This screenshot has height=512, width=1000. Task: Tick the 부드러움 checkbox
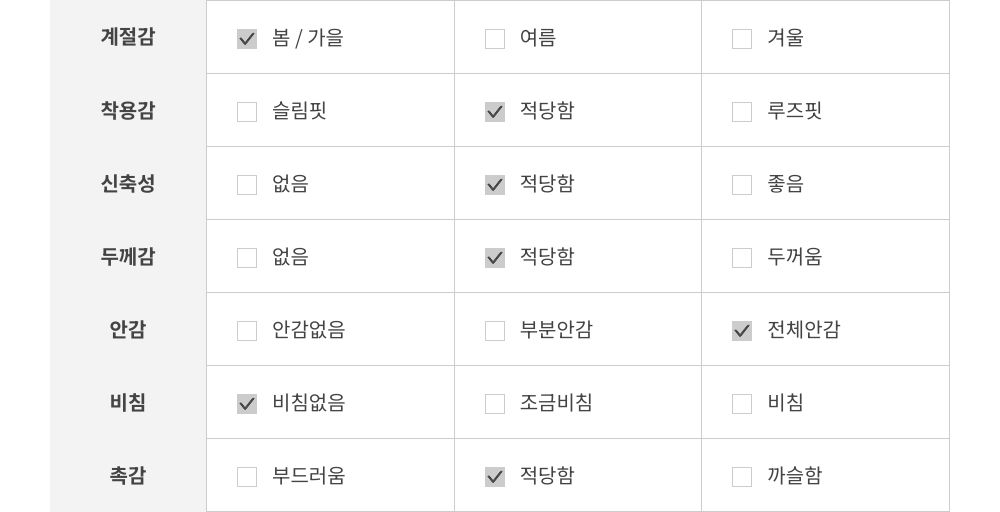coord(247,477)
